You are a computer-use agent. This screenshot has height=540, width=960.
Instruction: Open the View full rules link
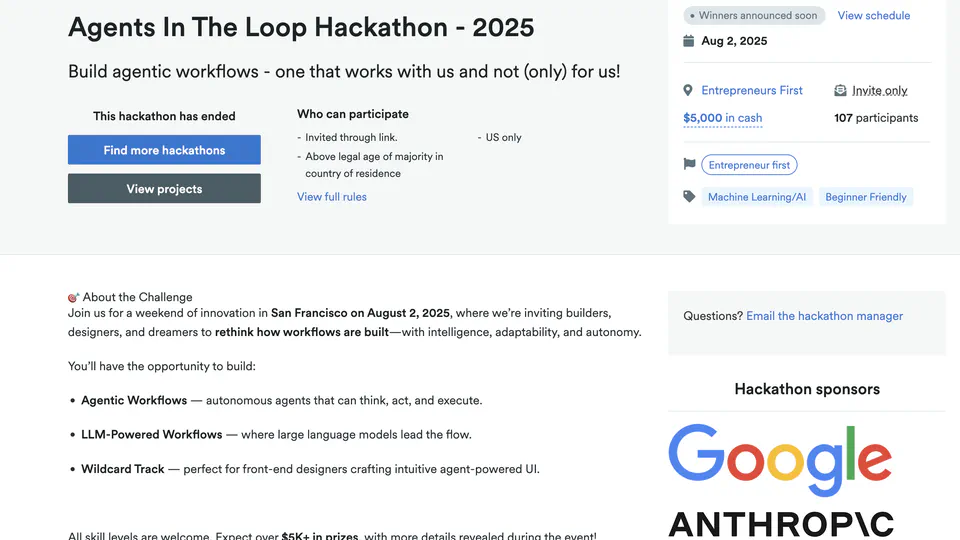332,197
